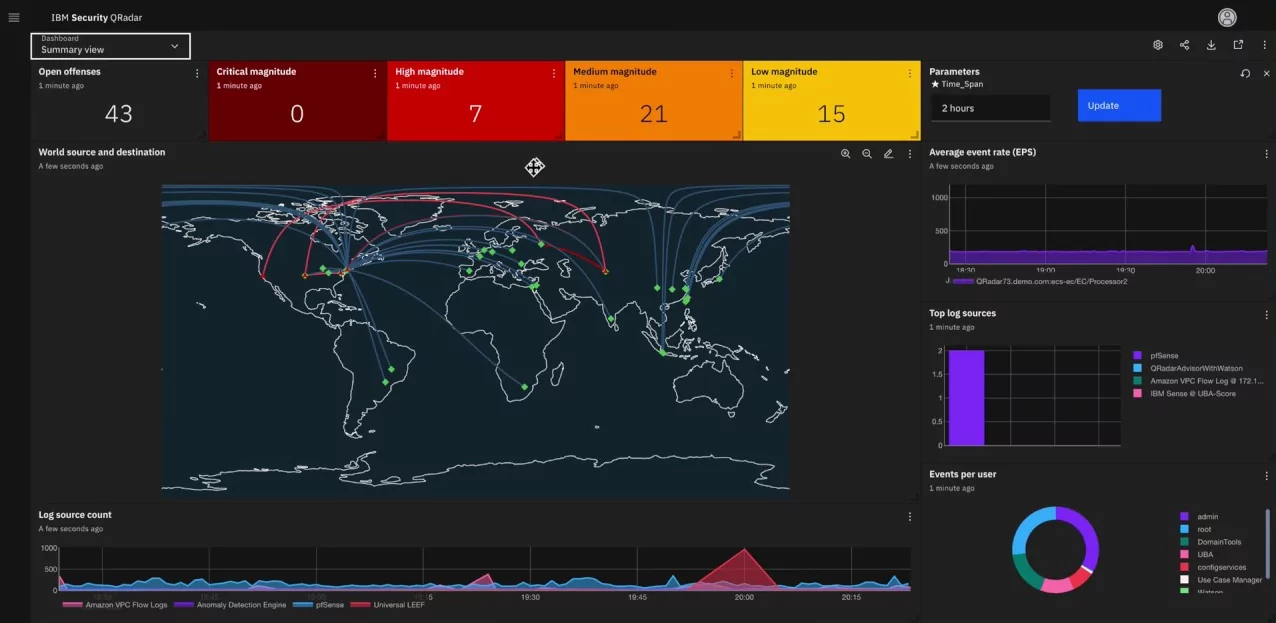Toggle Amazon VPC Flow Log legend in Top log sources
Viewport: 1276px width, 623px height.
(x=1198, y=381)
